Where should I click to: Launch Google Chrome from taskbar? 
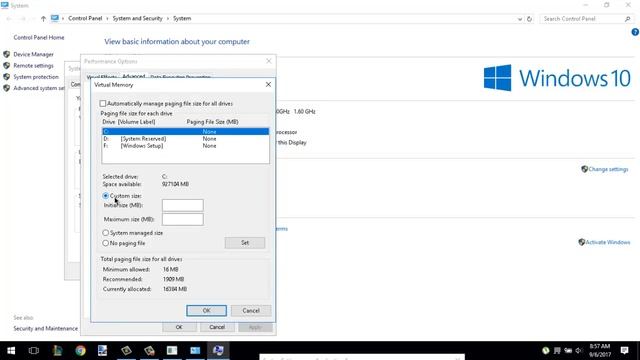[80, 350]
